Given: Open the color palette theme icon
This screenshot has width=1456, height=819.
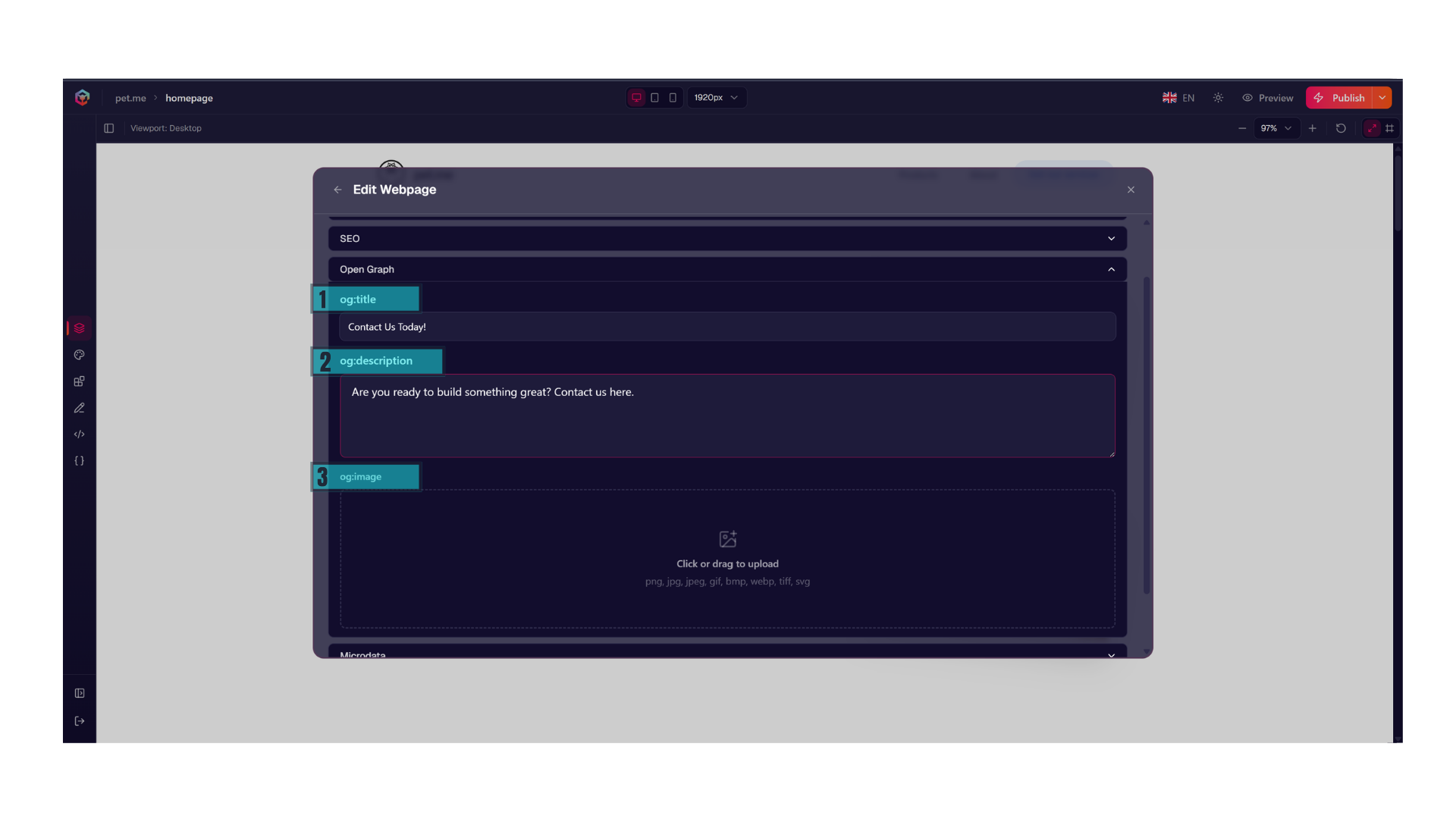Looking at the screenshot, I should pyautogui.click(x=79, y=355).
